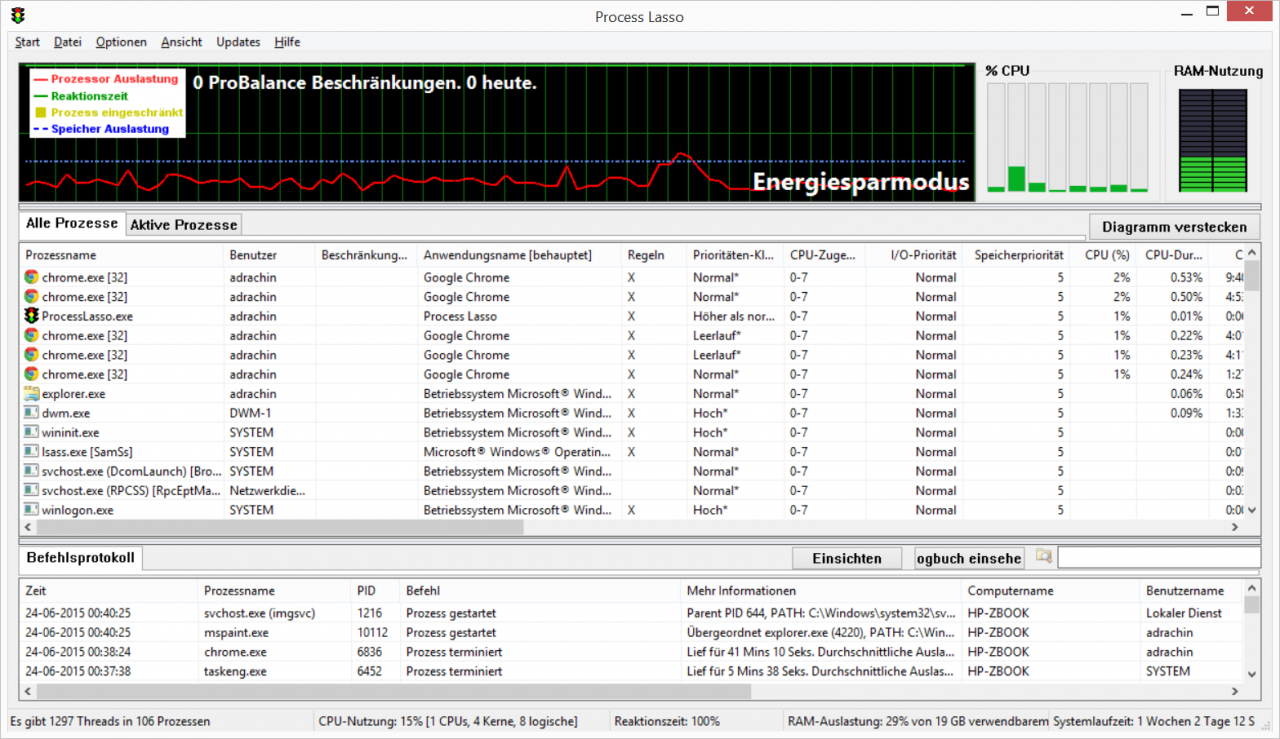
Task: Click the Logbuch einsehen button
Action: point(969,558)
